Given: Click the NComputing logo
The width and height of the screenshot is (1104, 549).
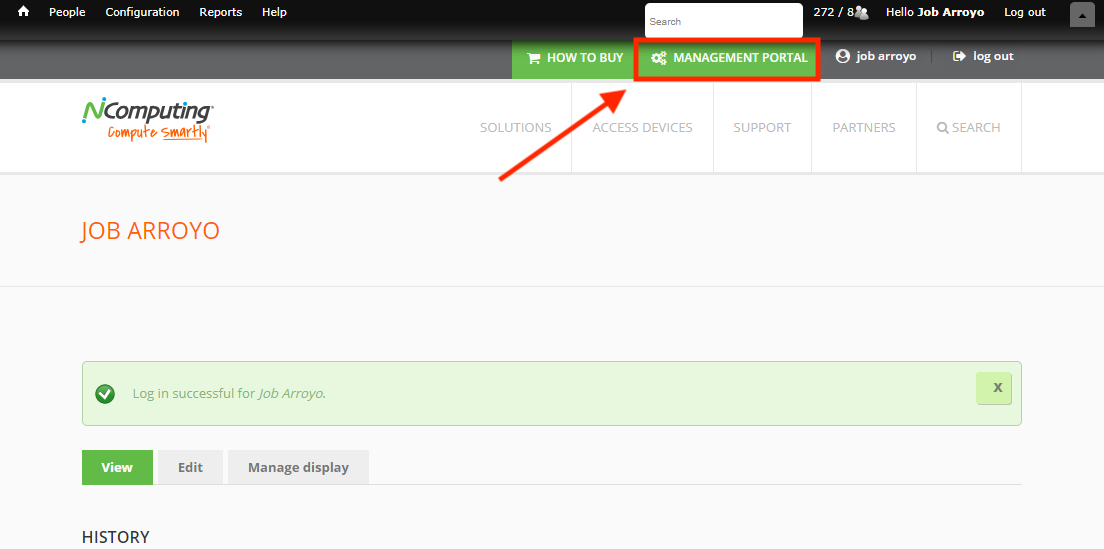Looking at the screenshot, I should pos(147,120).
